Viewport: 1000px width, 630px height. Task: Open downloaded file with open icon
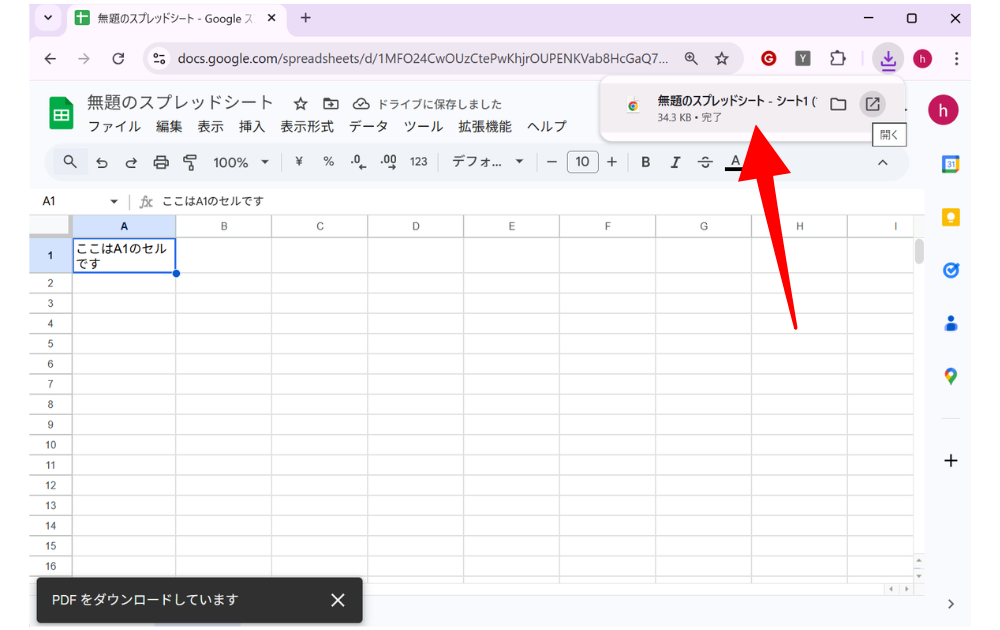(x=872, y=104)
